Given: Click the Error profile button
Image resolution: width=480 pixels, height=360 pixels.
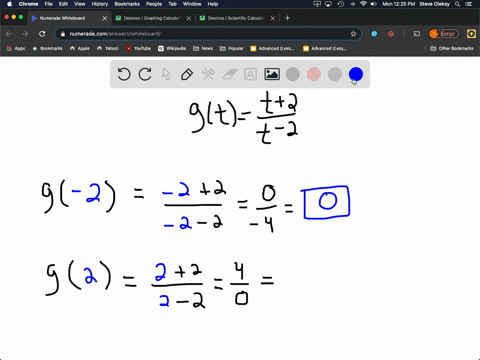Looking at the screenshot, I should pyautogui.click(x=444, y=34).
